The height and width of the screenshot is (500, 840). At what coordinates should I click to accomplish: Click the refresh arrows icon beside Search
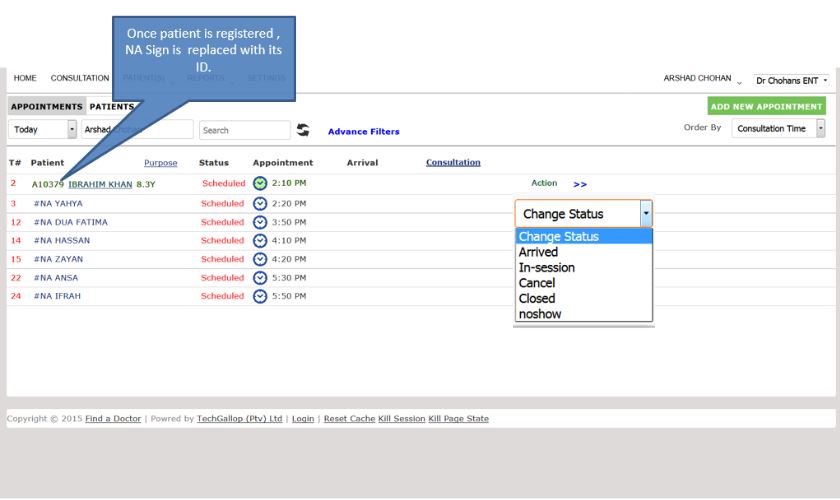click(x=303, y=130)
